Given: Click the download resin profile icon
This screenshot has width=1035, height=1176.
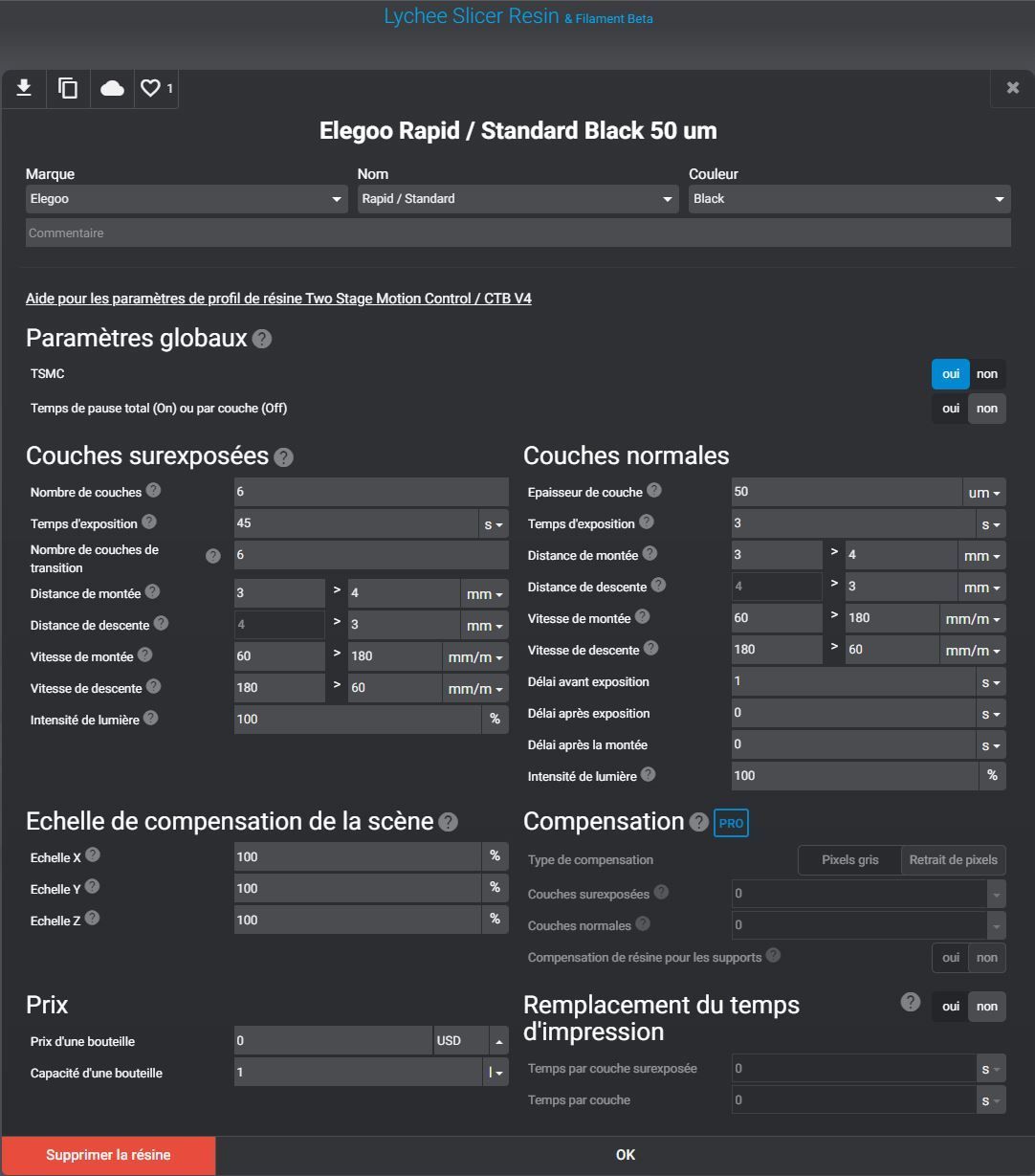Looking at the screenshot, I should (24, 88).
